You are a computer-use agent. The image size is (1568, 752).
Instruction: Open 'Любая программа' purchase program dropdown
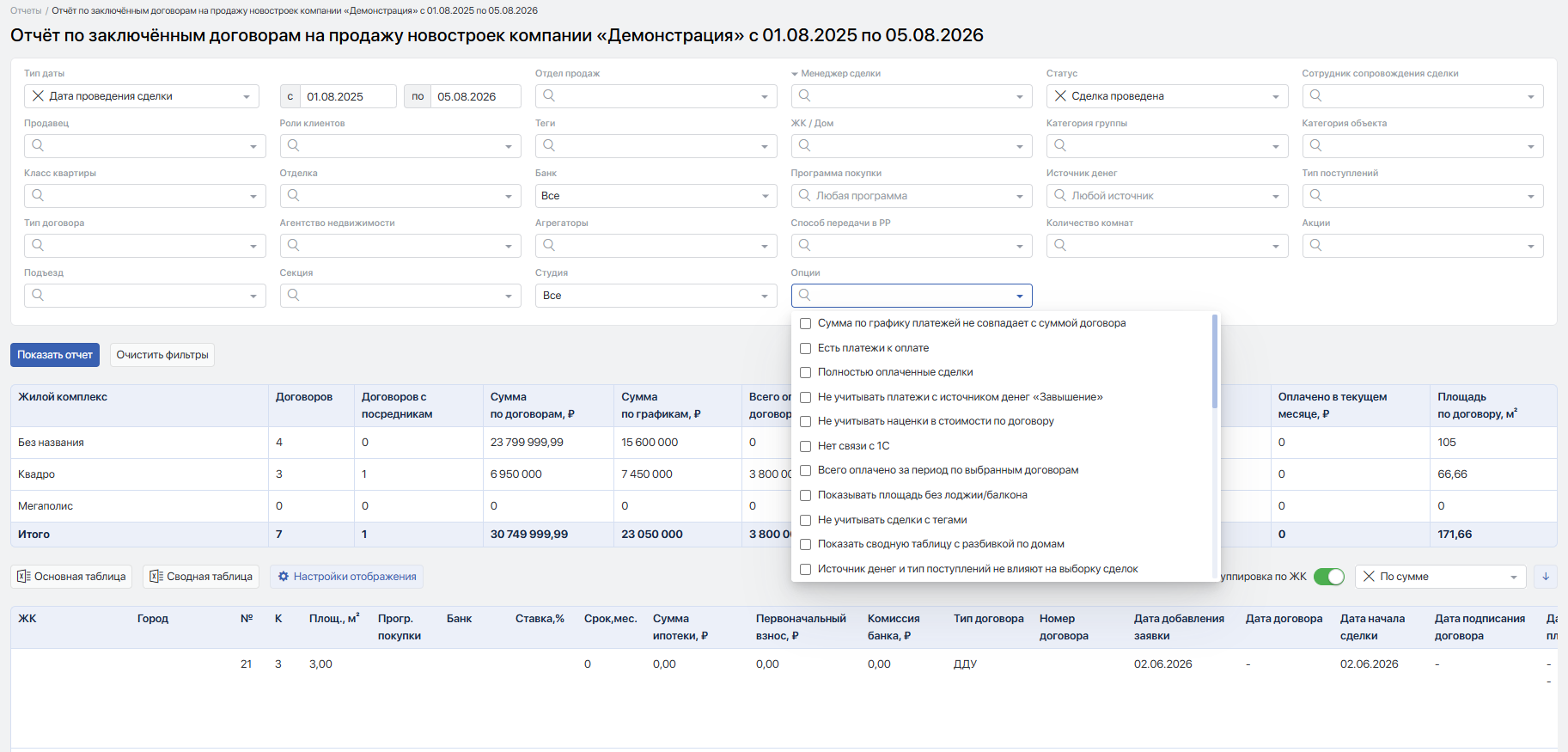pos(912,196)
